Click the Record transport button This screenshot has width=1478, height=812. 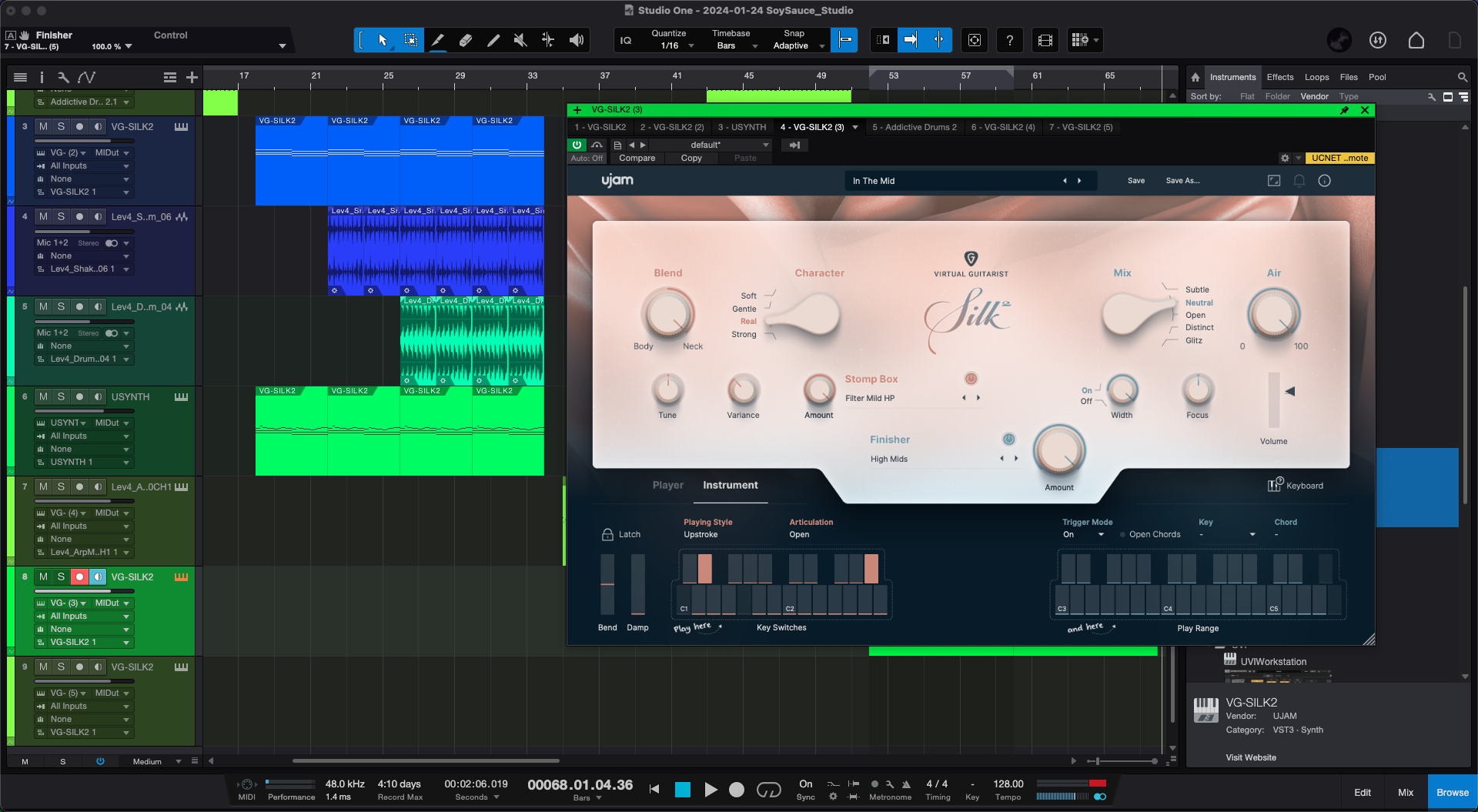click(x=737, y=790)
